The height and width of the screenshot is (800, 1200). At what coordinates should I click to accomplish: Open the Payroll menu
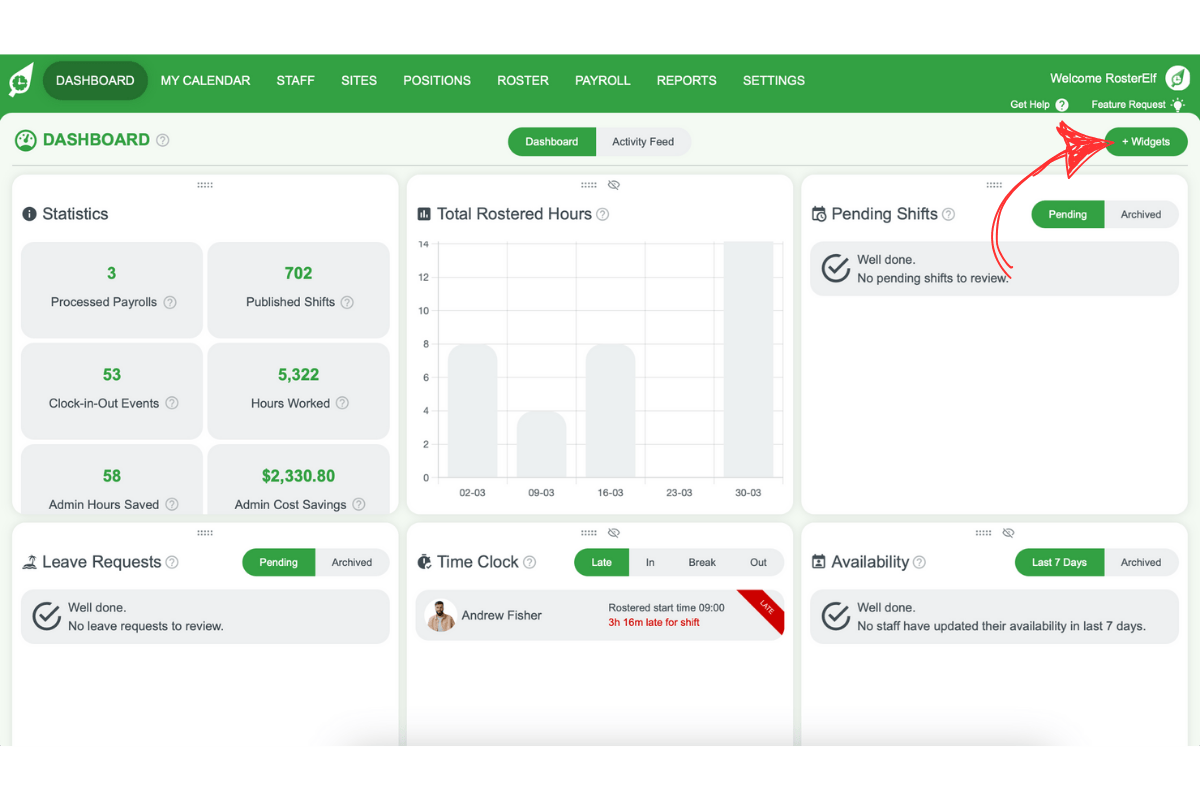pos(602,80)
